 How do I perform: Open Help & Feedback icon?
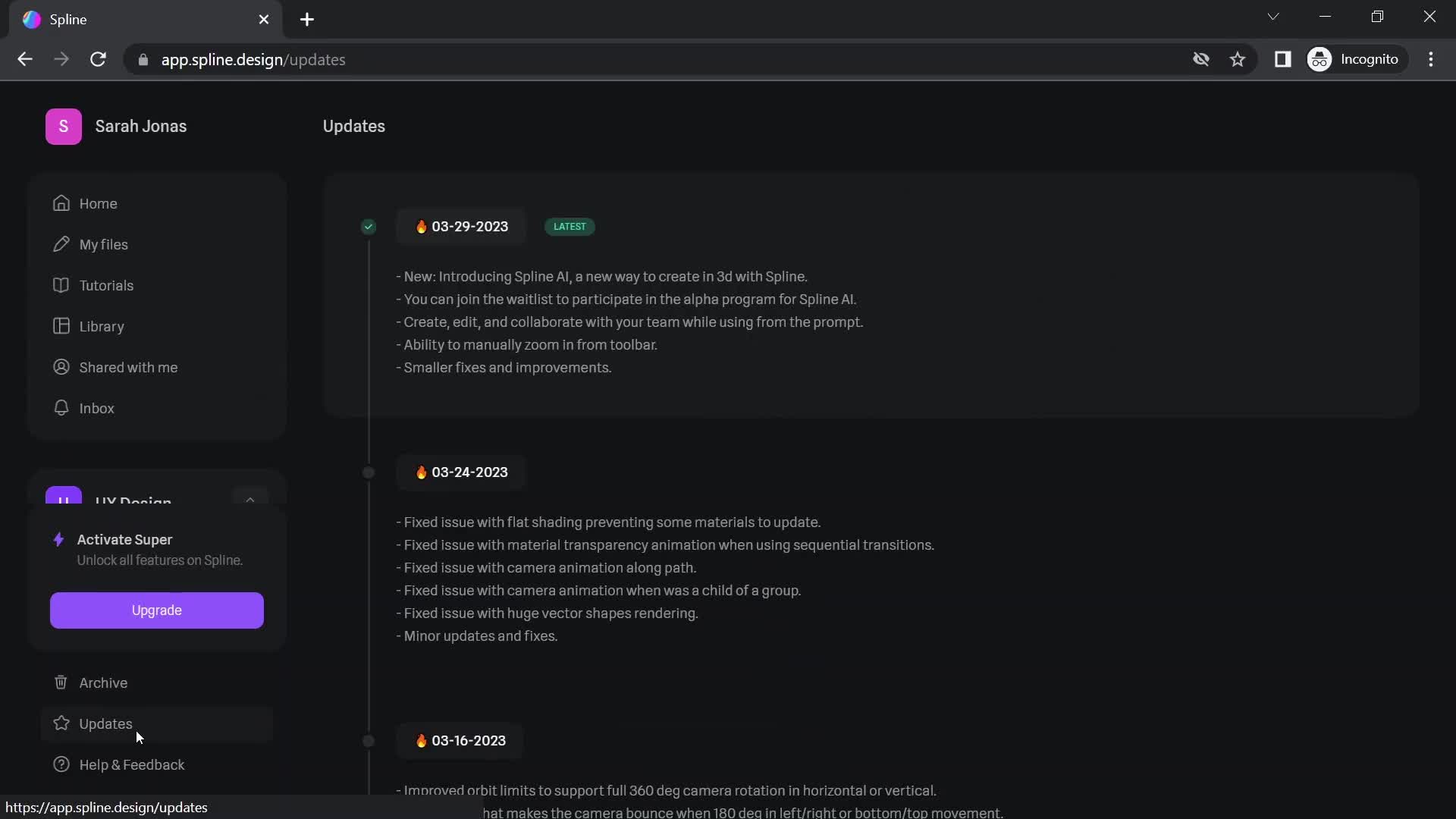coord(61,764)
